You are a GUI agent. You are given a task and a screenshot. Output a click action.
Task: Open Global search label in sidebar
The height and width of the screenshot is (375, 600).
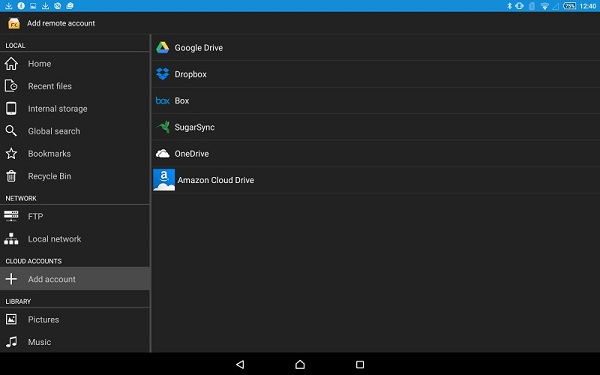54,131
